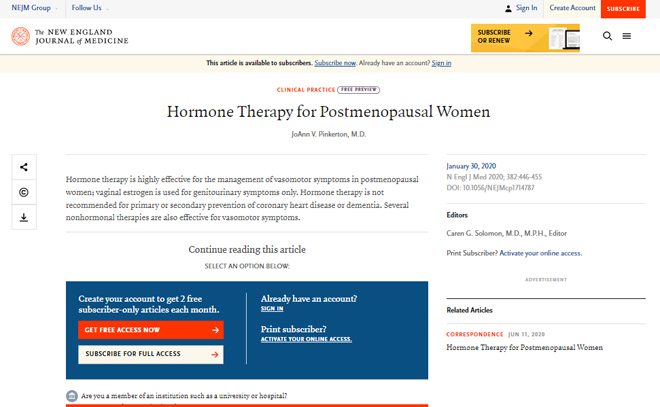Click the Subscribe or Renew yellow banner
The width and height of the screenshot is (660, 407).
tap(525, 38)
